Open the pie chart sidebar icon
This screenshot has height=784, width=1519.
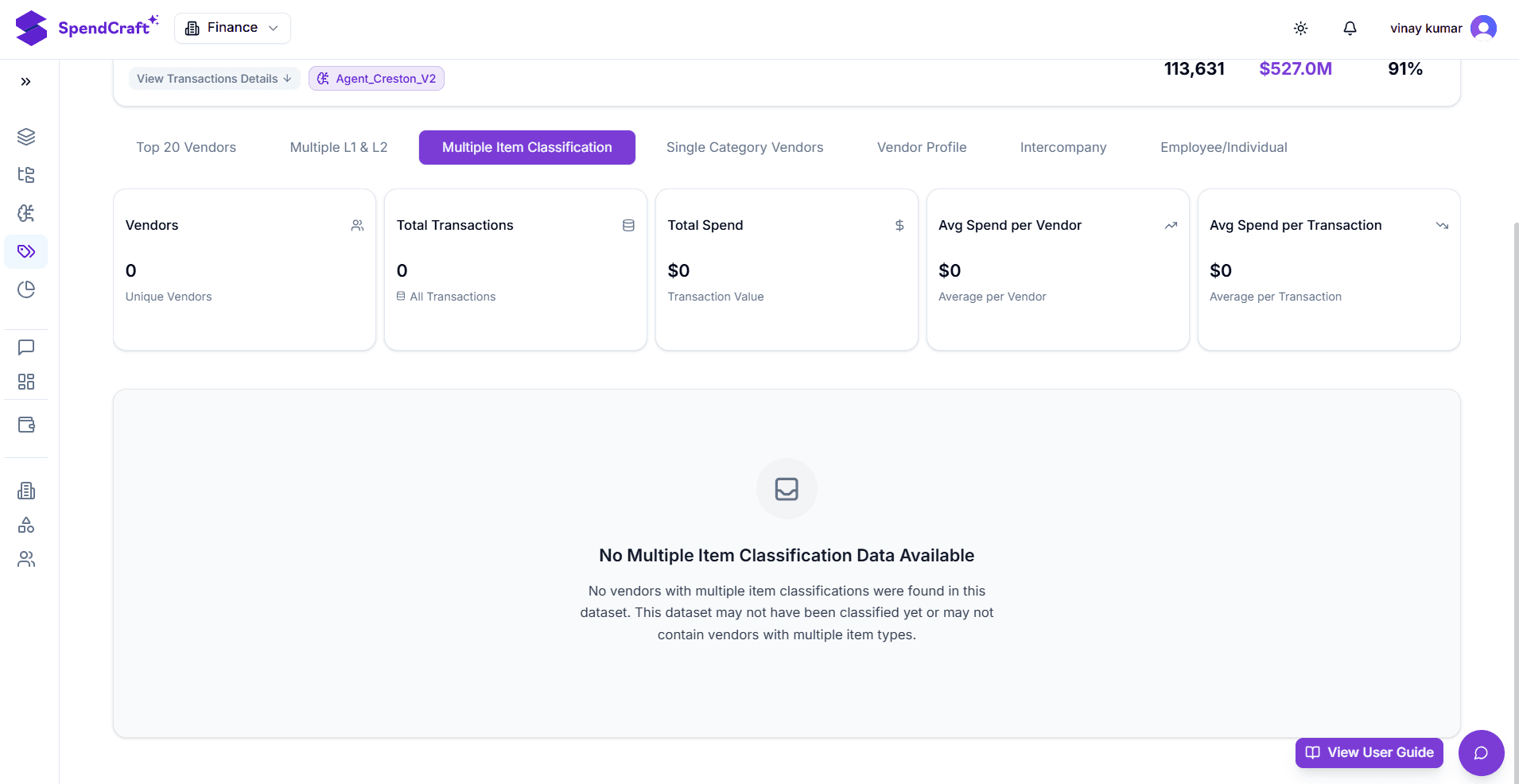pos(26,289)
